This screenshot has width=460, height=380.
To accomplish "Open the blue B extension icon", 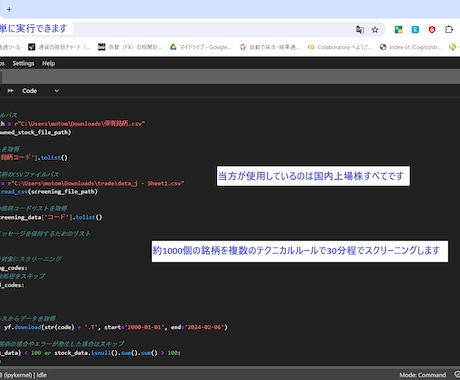I will point(415,30).
